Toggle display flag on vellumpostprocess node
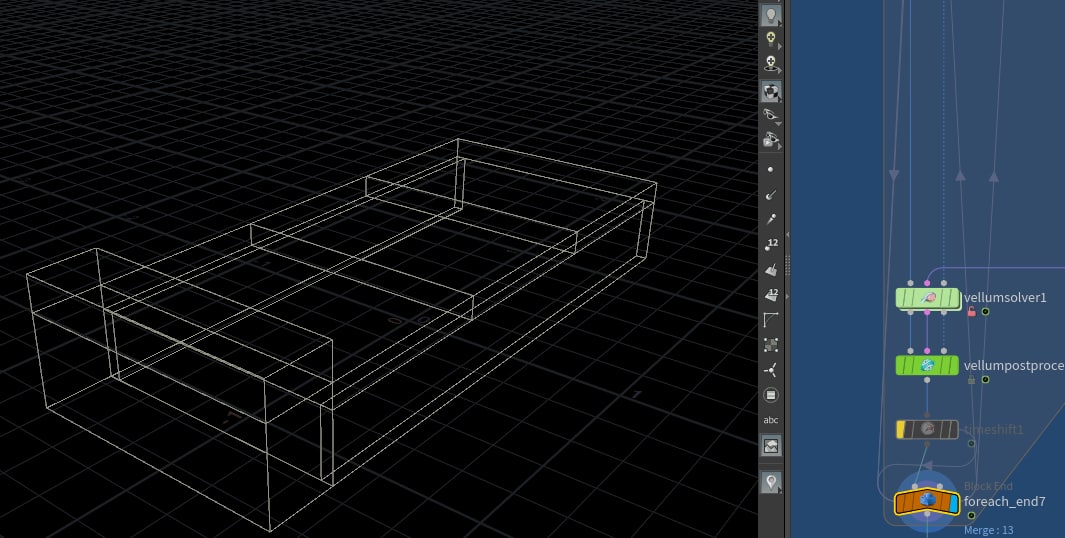1065x538 pixels. tap(954, 365)
